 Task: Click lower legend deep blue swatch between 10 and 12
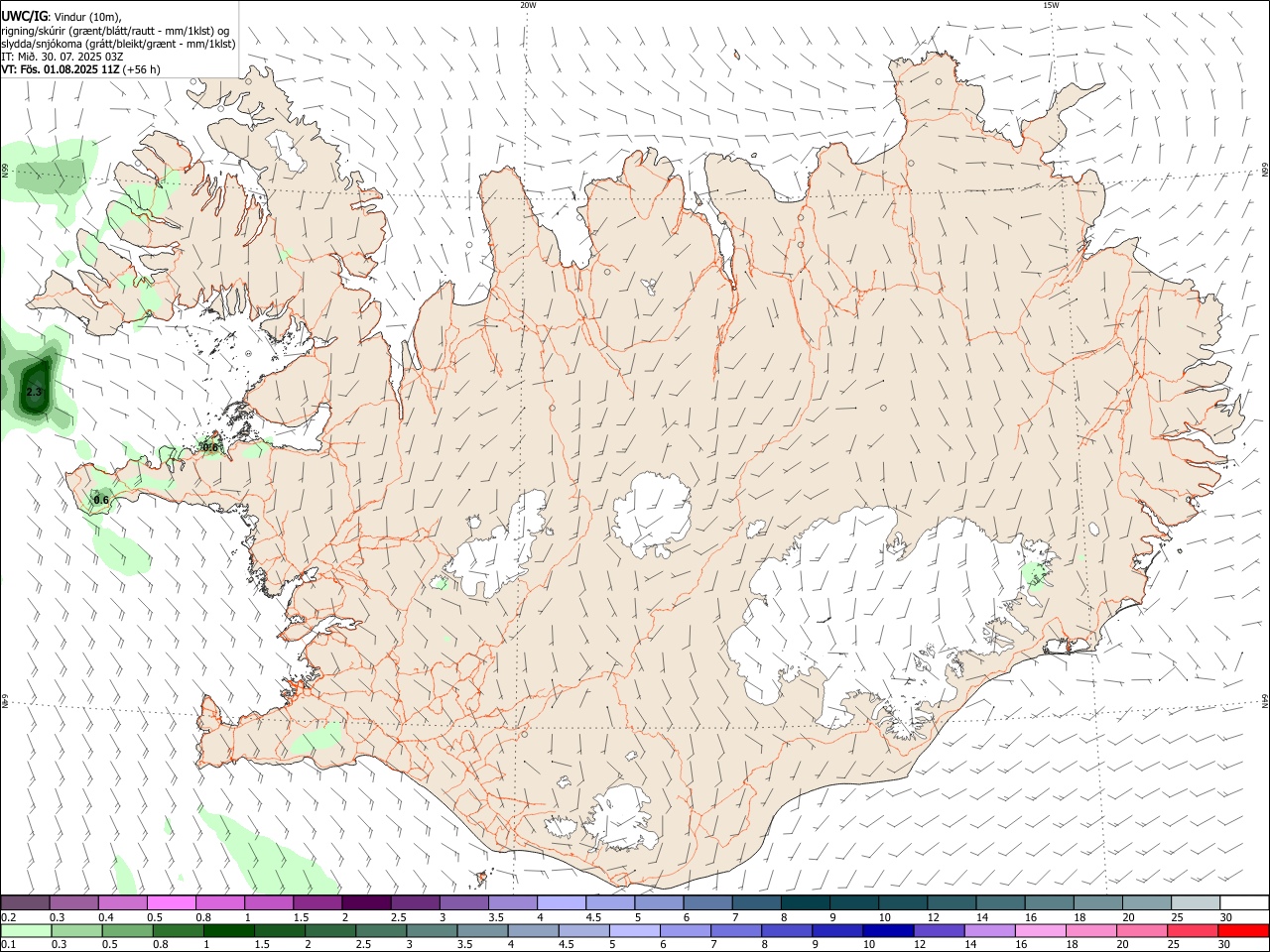[x=888, y=930]
